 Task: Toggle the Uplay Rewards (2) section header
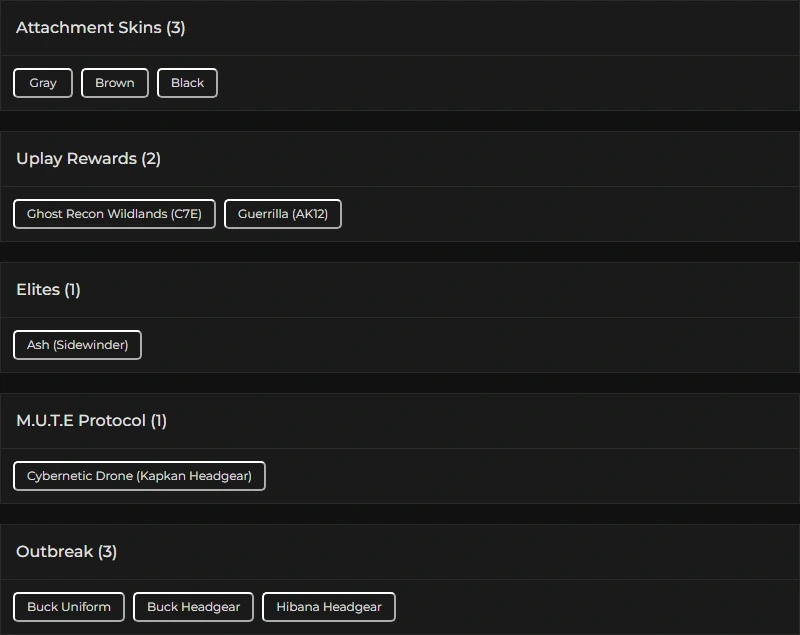coord(88,159)
